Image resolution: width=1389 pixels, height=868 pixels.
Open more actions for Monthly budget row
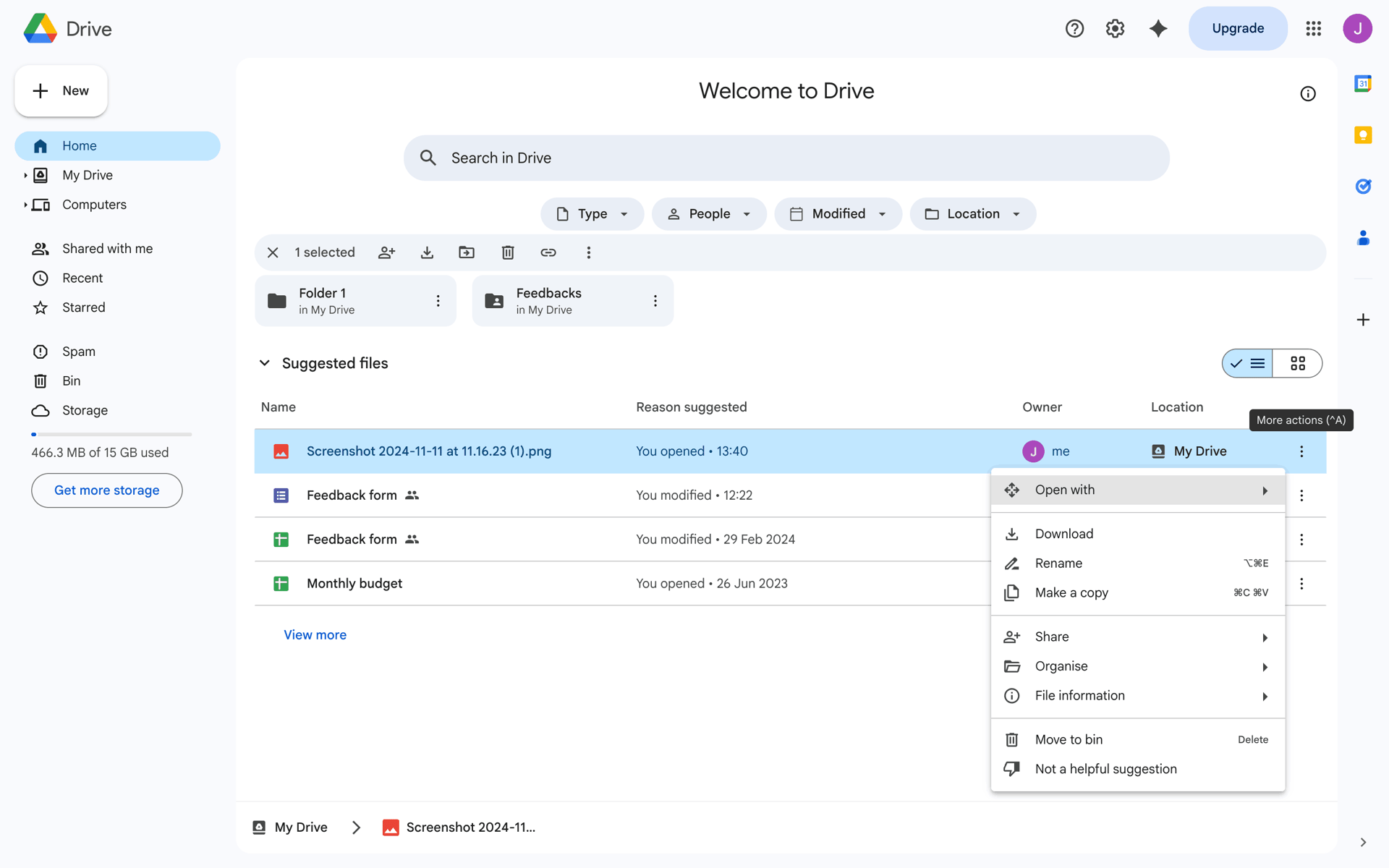(x=1301, y=584)
